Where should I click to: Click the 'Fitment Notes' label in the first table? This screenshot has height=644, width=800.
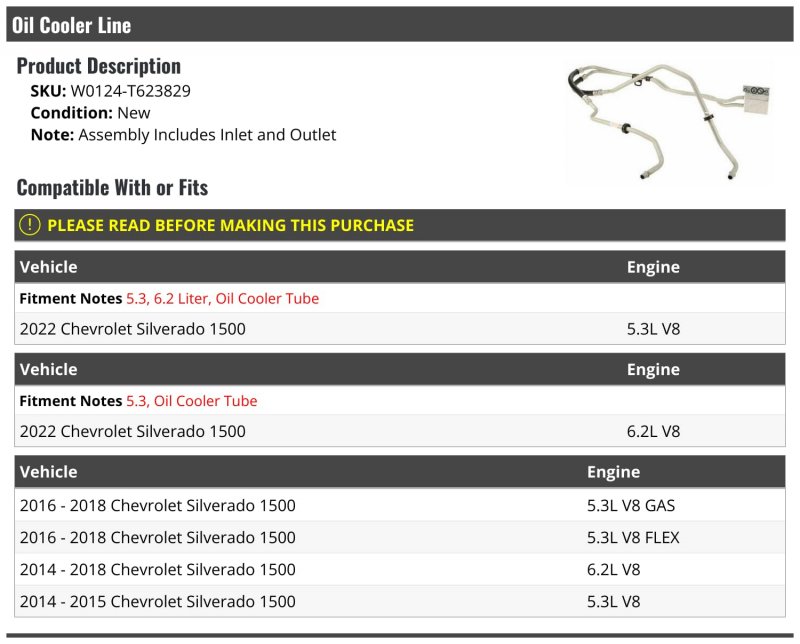pos(70,298)
